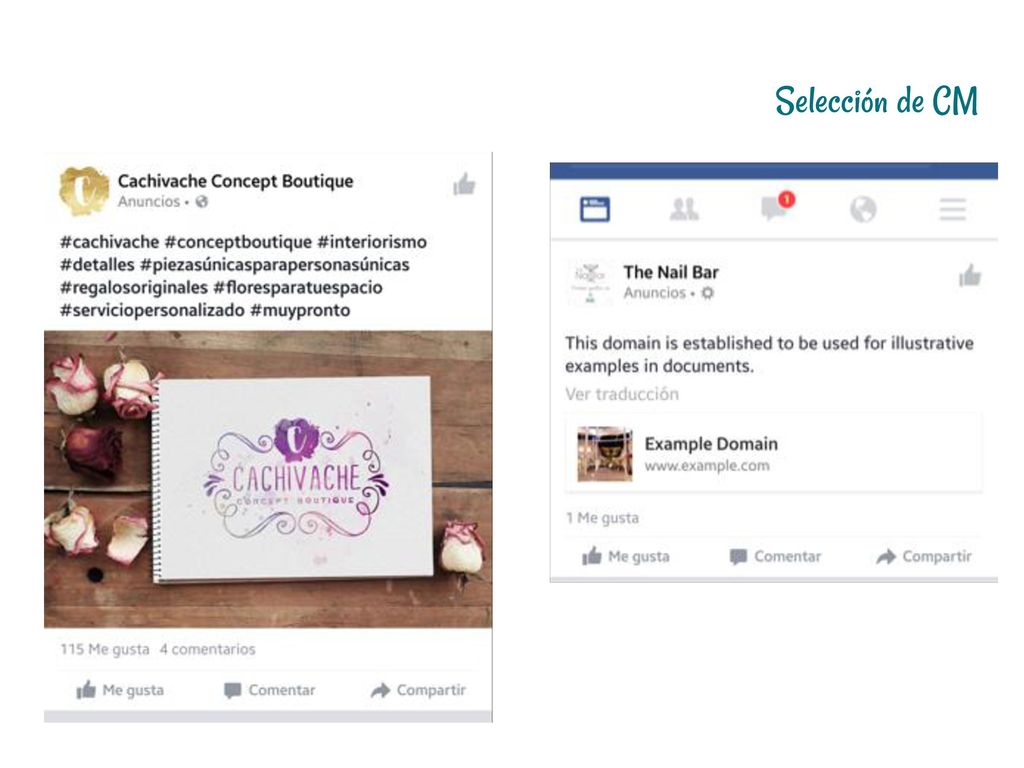
Task: Click Comentar on Cachivache post
Action: 269,690
